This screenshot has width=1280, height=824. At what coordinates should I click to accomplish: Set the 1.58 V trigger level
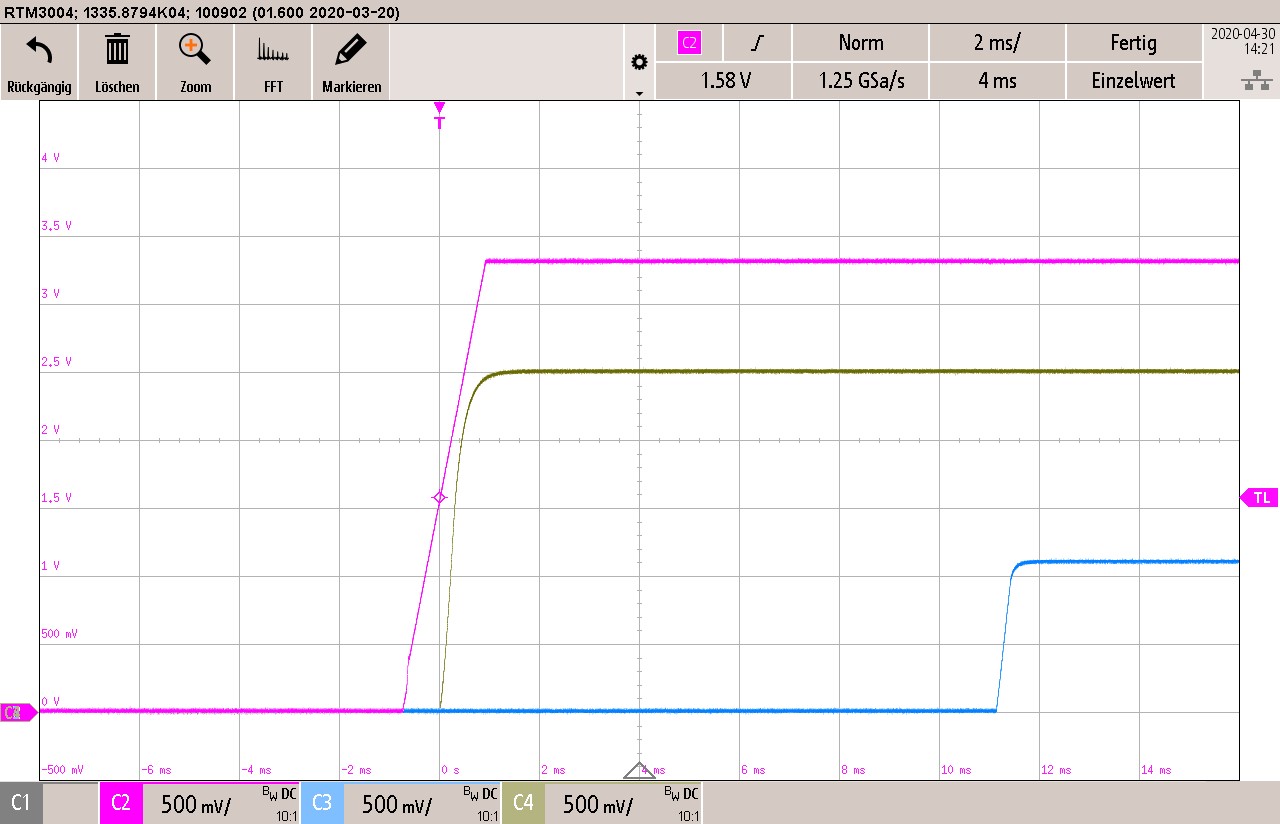[726, 81]
